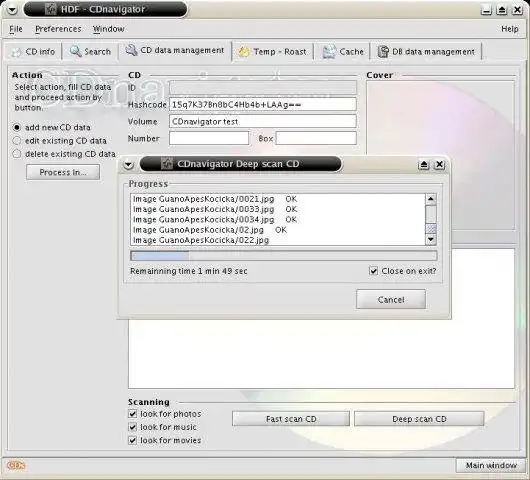Viewport: 530px width, 480px height.
Task: Click the progress log scroll down arrow
Action: [431, 239]
